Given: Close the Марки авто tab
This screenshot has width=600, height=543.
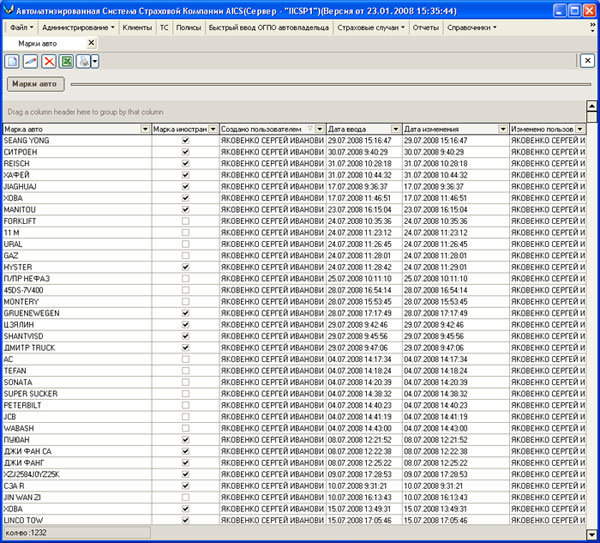Looking at the screenshot, I should pyautogui.click(x=92, y=44).
